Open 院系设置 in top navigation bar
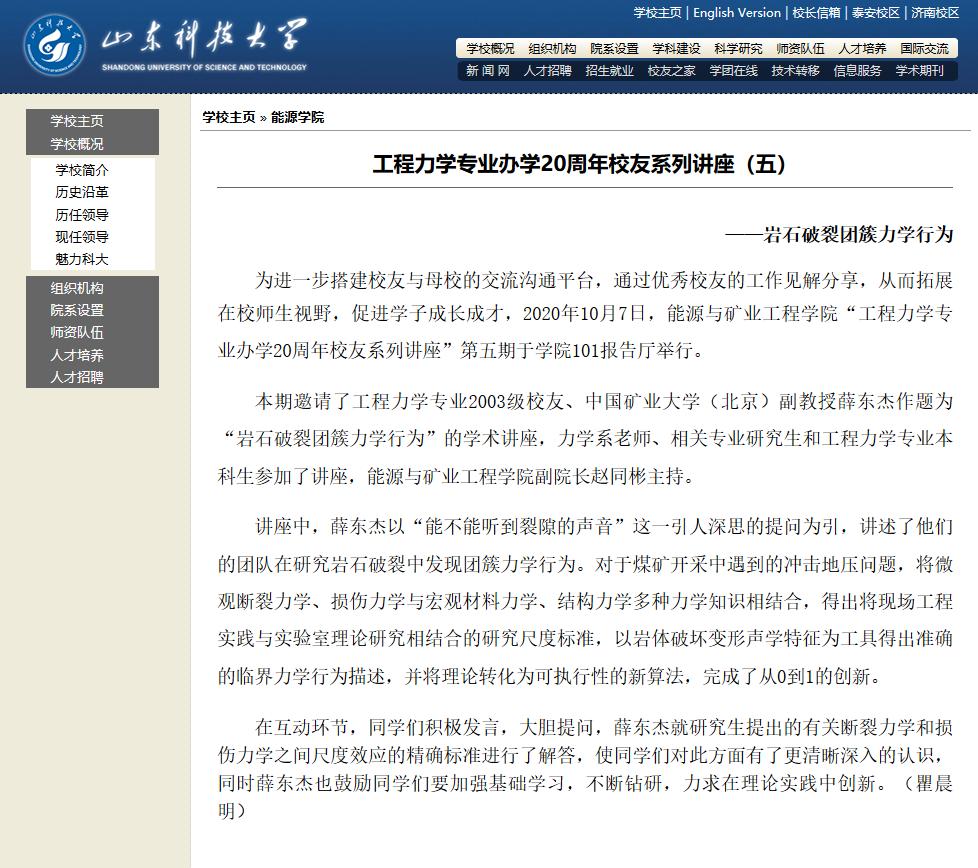This screenshot has height=868, width=978. pyautogui.click(x=614, y=49)
